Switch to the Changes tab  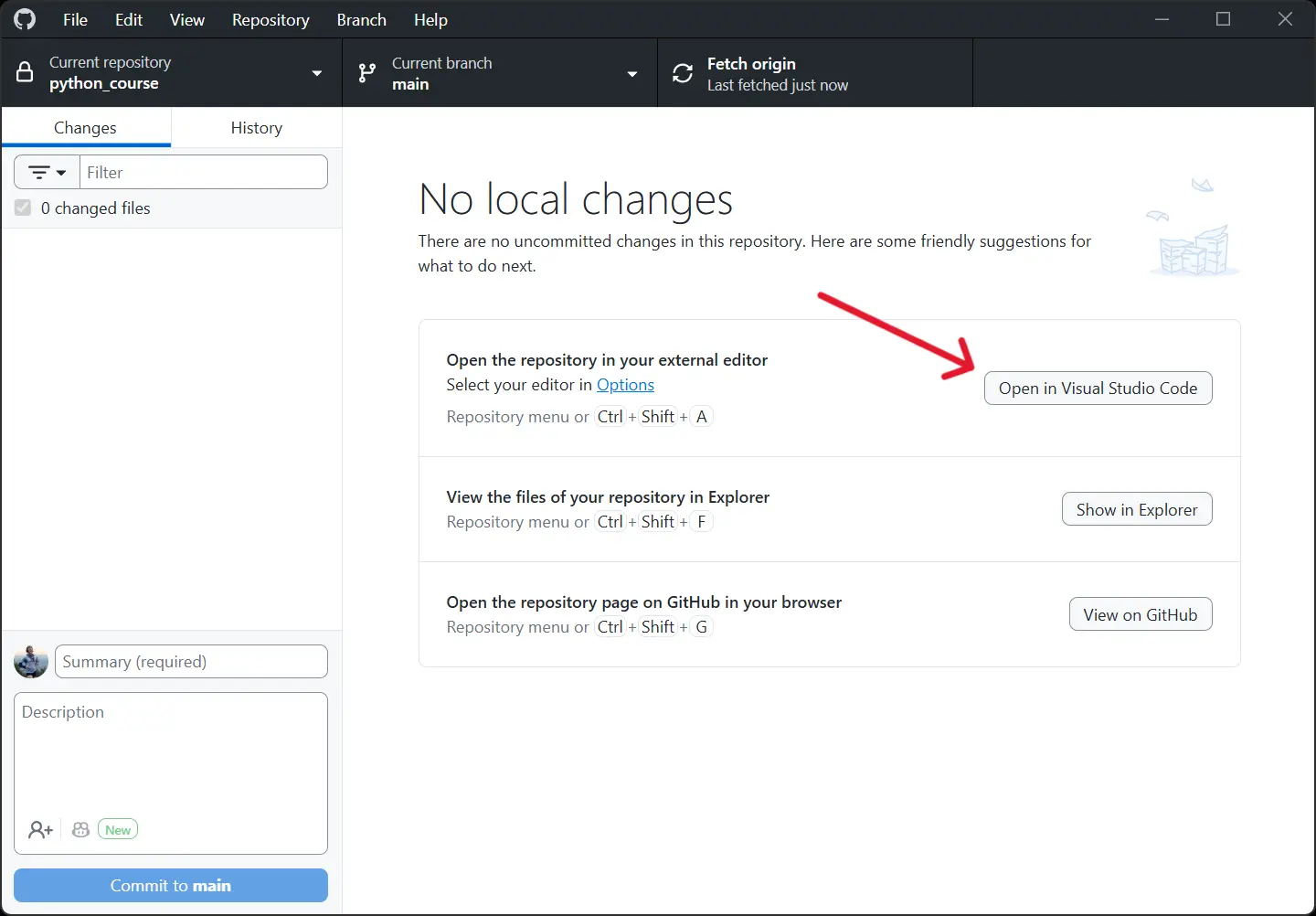click(x=86, y=128)
